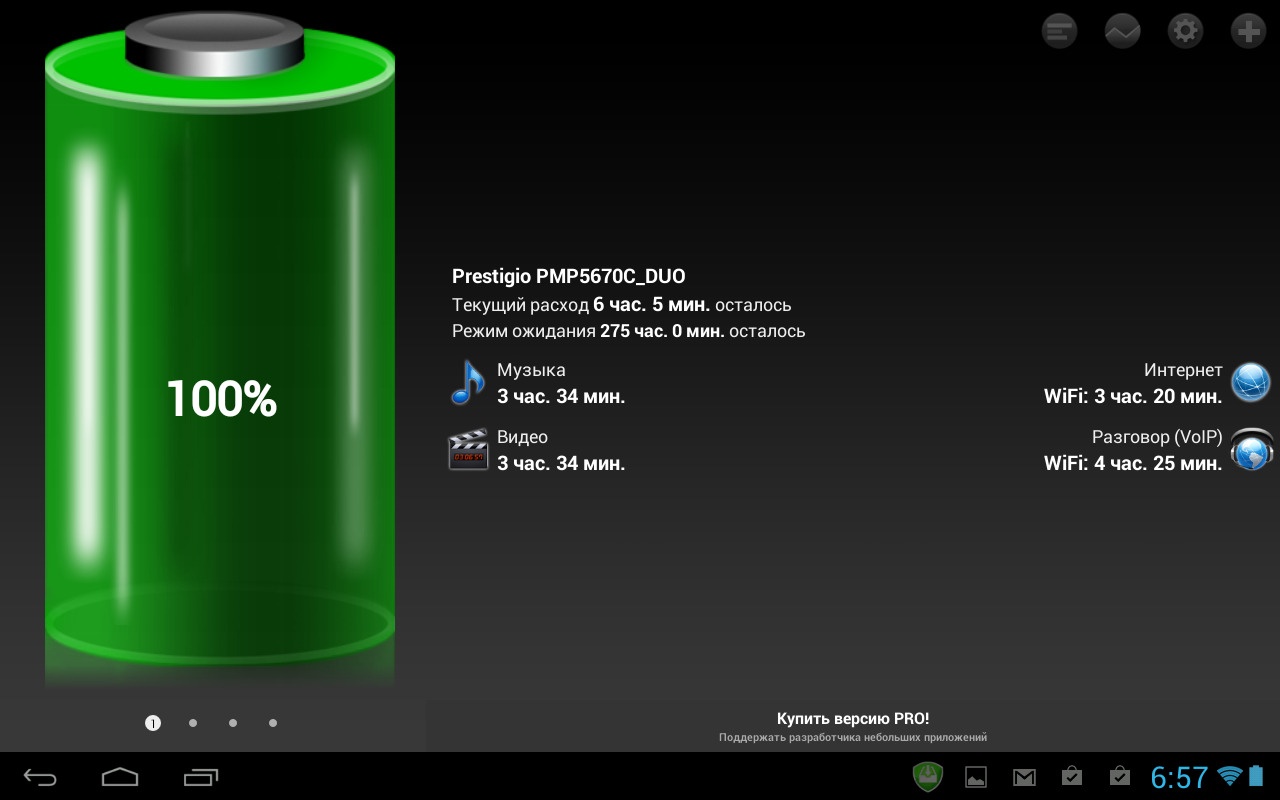Tap the plus icon in top bar
Image resolution: width=1280 pixels, height=800 pixels.
1248,31
